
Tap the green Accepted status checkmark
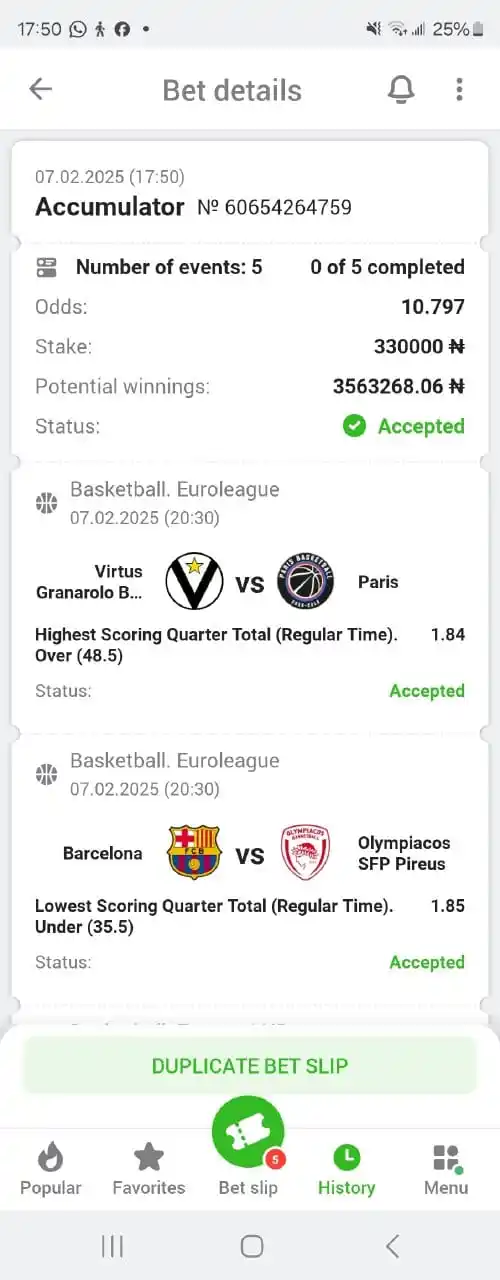[354, 426]
